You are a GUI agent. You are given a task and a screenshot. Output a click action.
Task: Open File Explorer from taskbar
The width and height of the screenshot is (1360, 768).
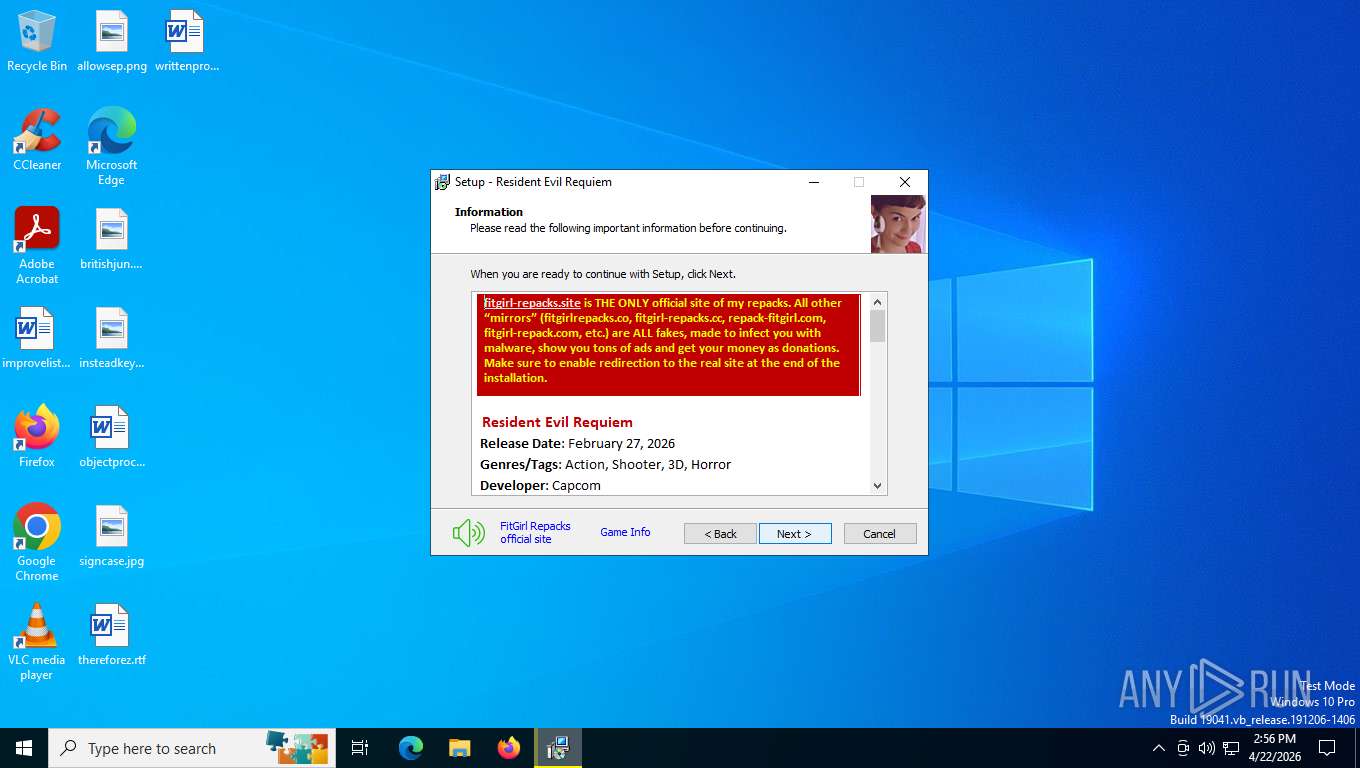tap(459, 748)
